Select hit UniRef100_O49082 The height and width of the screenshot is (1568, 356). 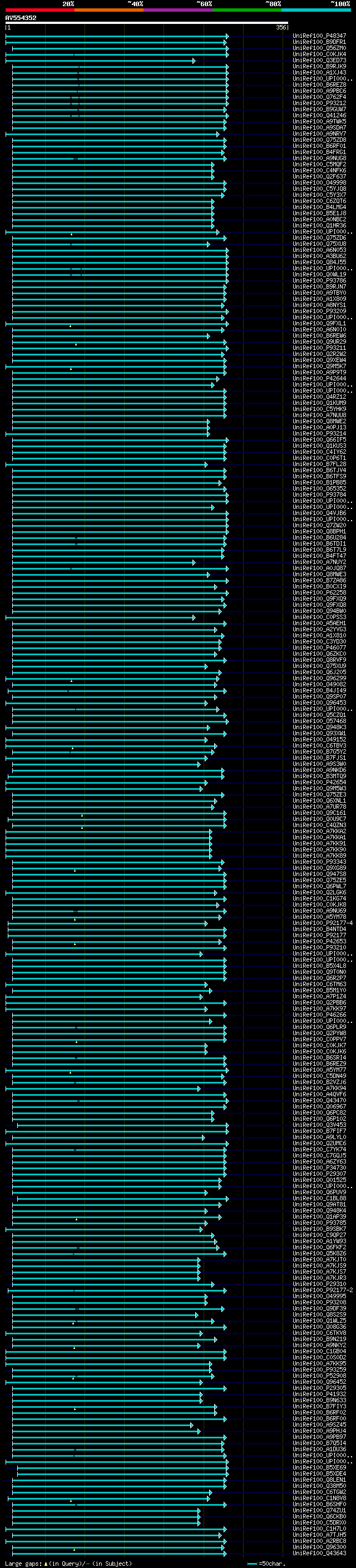tap(319, 684)
